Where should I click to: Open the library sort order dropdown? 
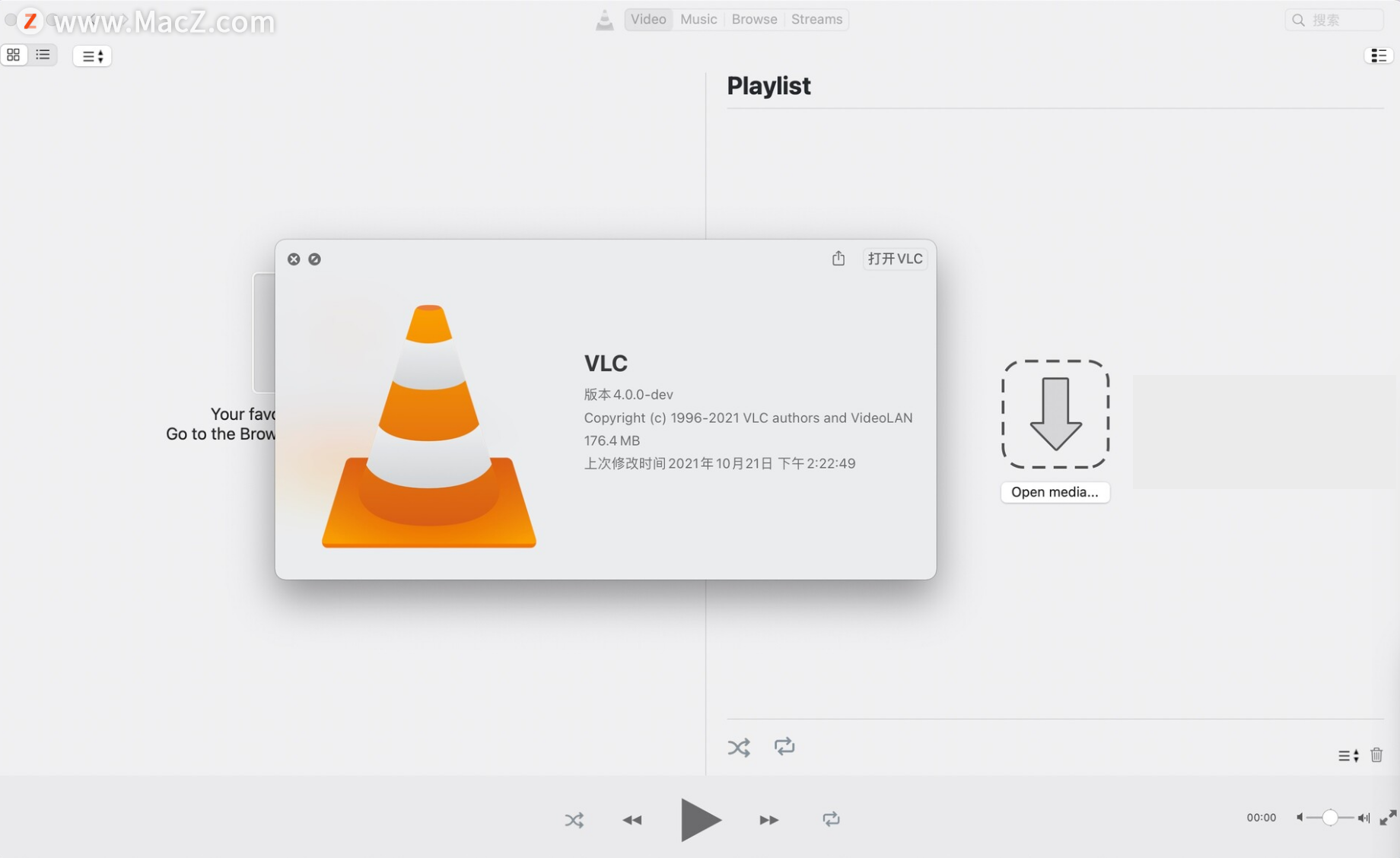[92, 56]
